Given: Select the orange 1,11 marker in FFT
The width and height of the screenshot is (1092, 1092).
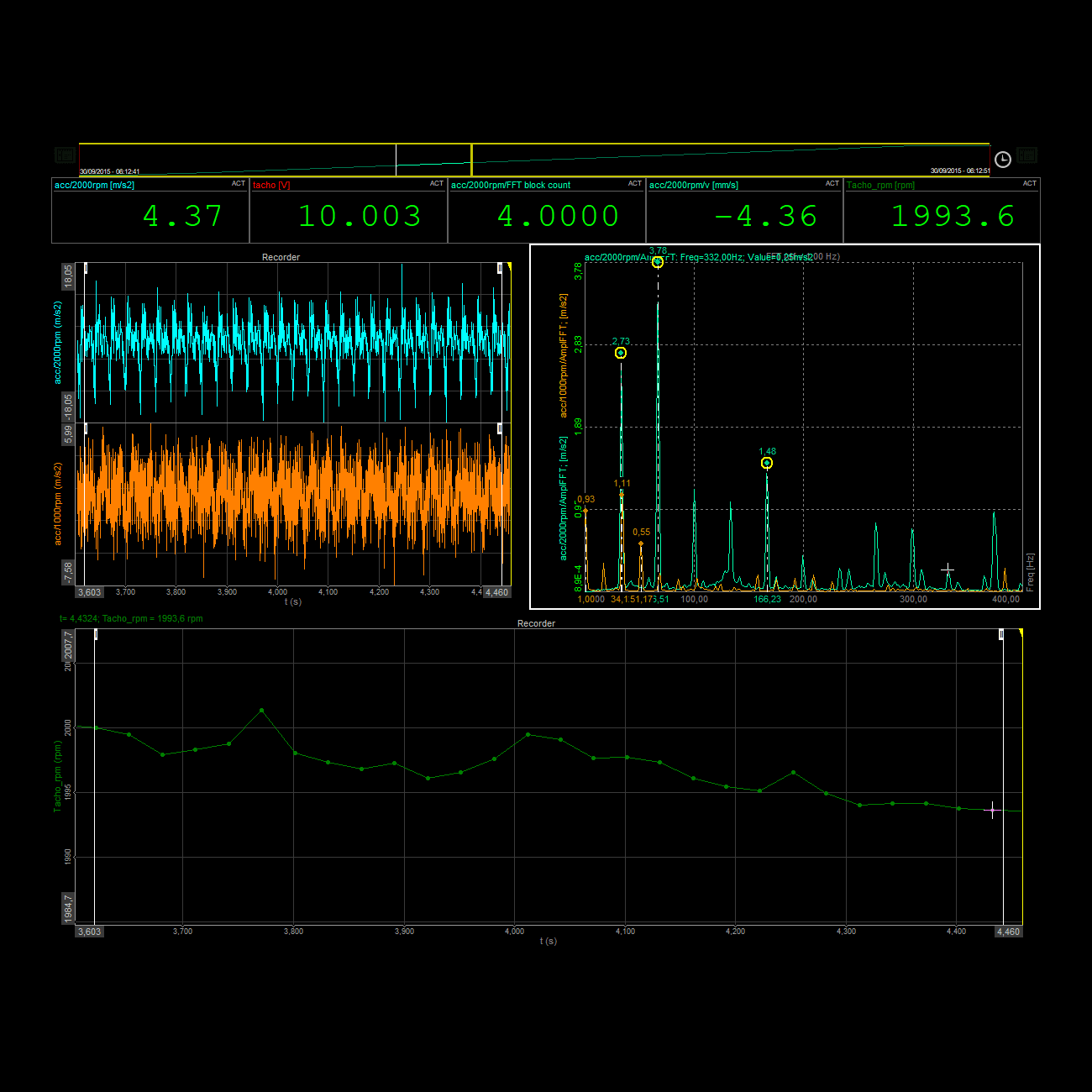Looking at the screenshot, I should [x=622, y=495].
